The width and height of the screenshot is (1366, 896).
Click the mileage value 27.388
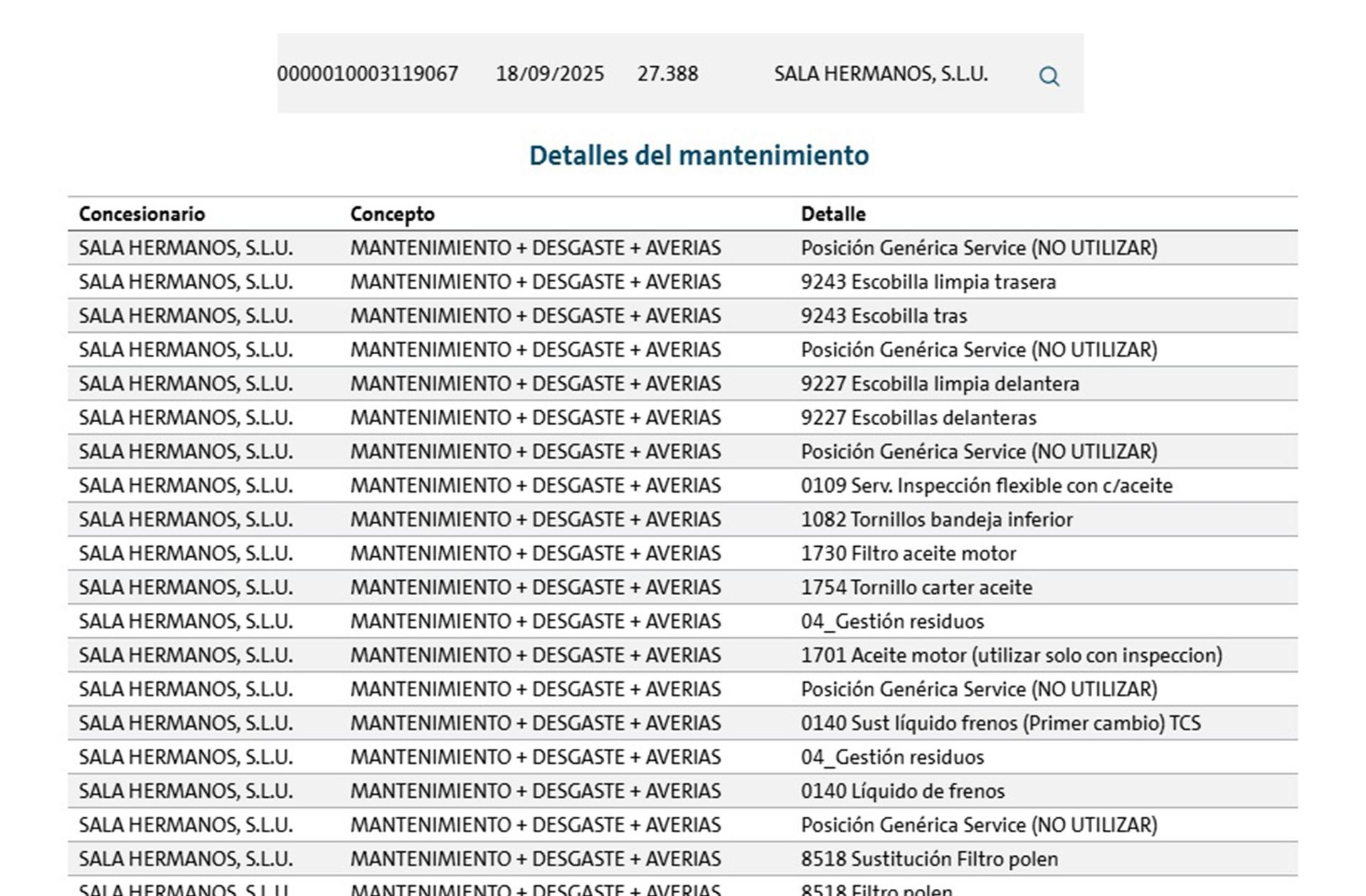(667, 74)
